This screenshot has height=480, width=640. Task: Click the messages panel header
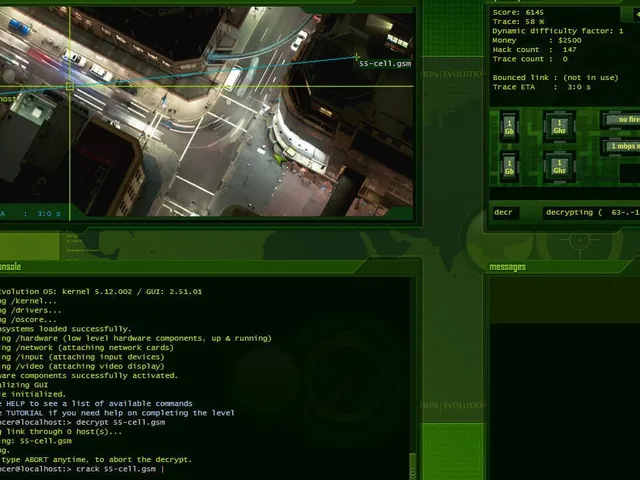[561, 267]
